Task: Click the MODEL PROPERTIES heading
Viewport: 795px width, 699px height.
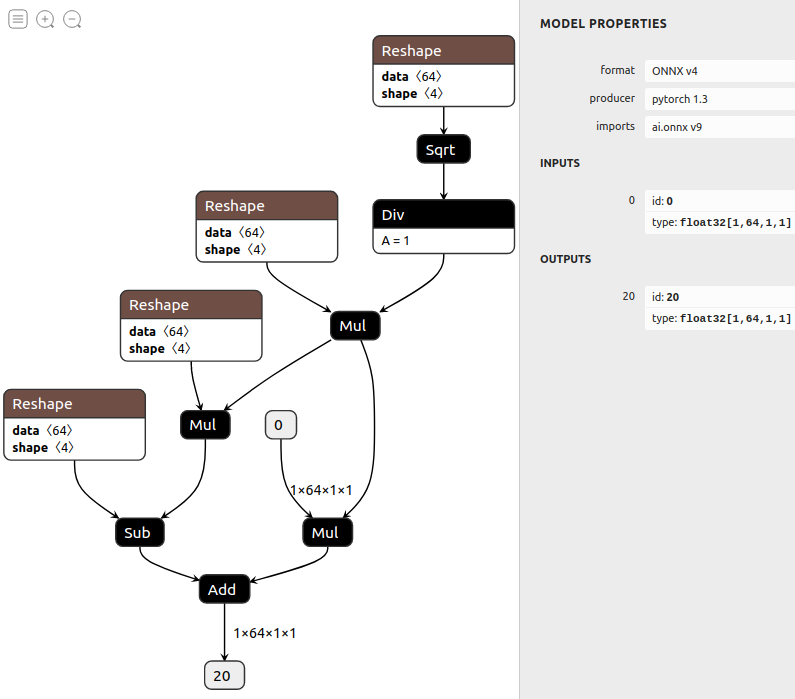Action: [603, 24]
